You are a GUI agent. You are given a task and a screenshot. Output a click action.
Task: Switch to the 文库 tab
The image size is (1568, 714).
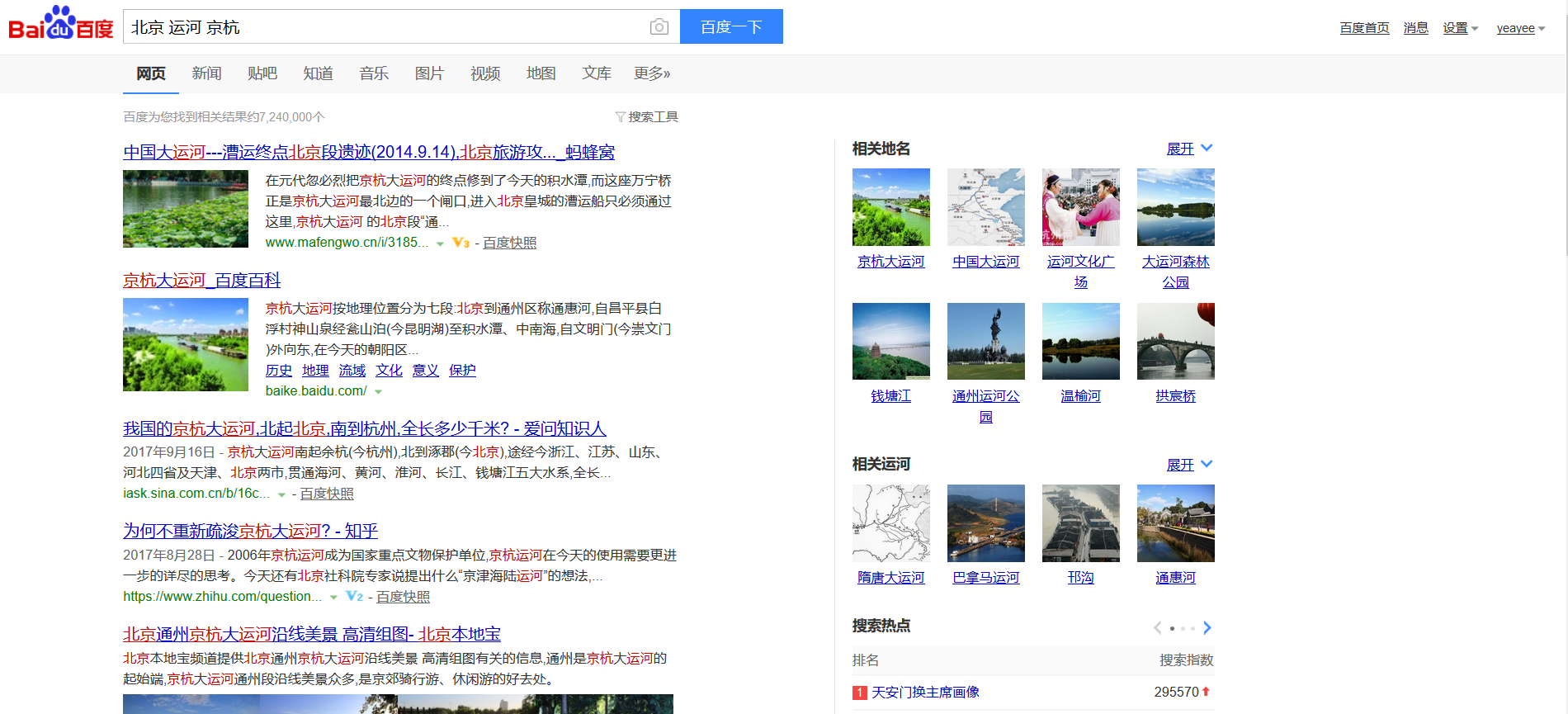click(597, 73)
